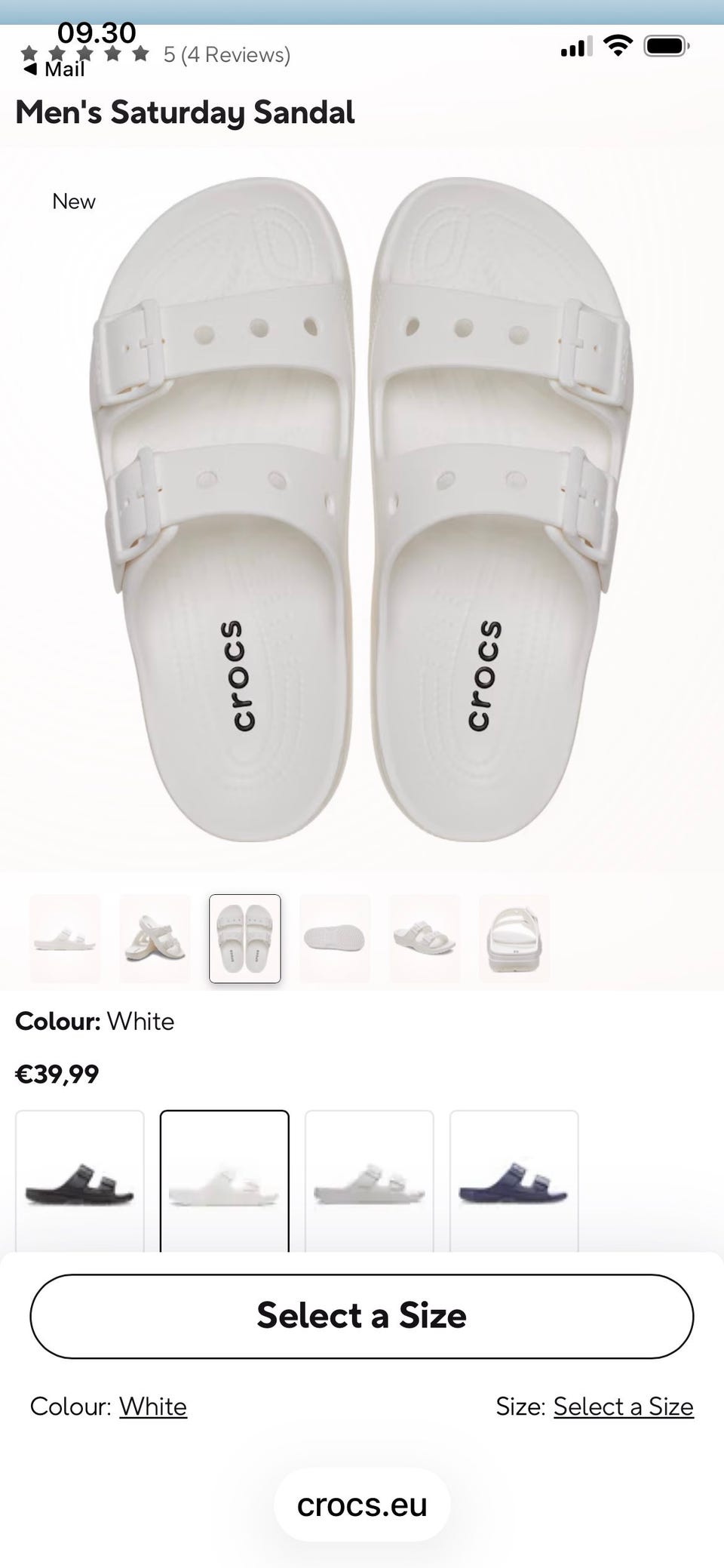The image size is (724, 1568).
Task: Select the back-view sandal thumbnail
Action: (514, 939)
